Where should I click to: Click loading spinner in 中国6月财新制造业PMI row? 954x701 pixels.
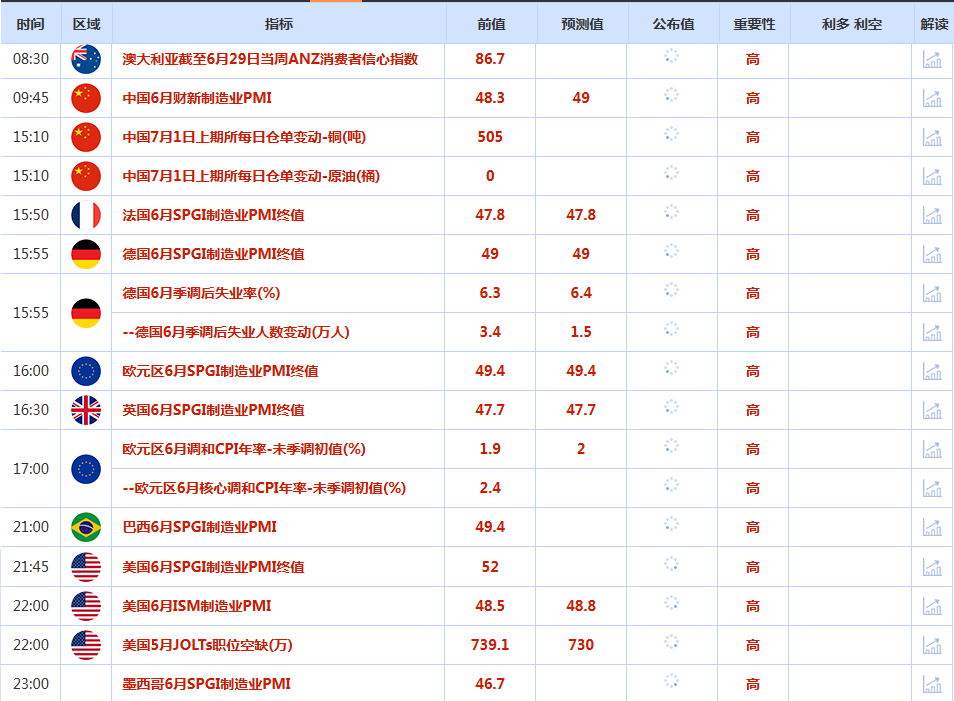(671, 95)
